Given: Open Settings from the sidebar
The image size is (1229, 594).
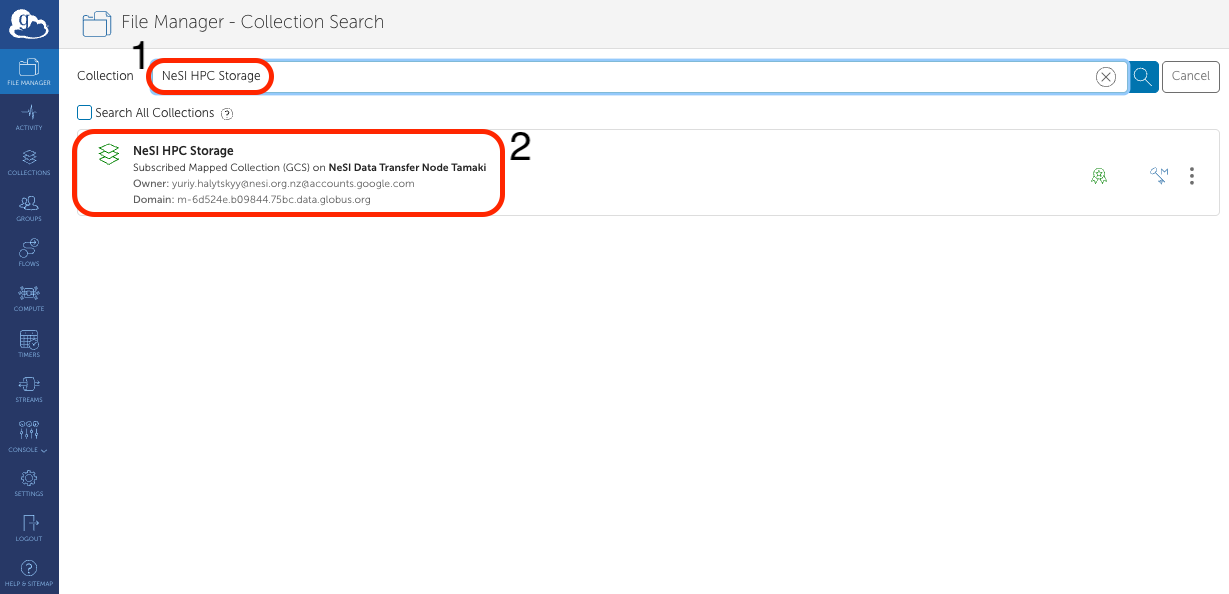Looking at the screenshot, I should [x=29, y=483].
